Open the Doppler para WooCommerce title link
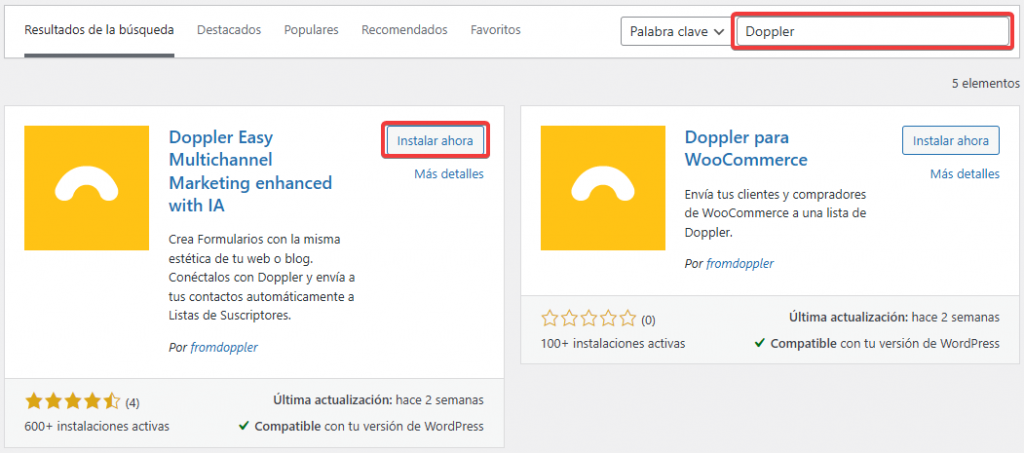 click(746, 148)
